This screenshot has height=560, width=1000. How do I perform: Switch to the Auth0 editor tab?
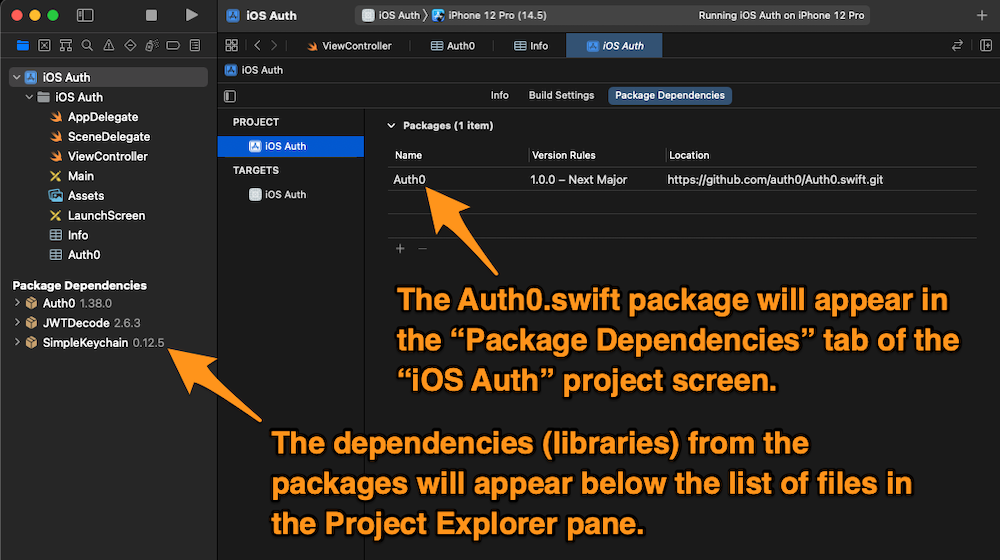click(x=453, y=46)
